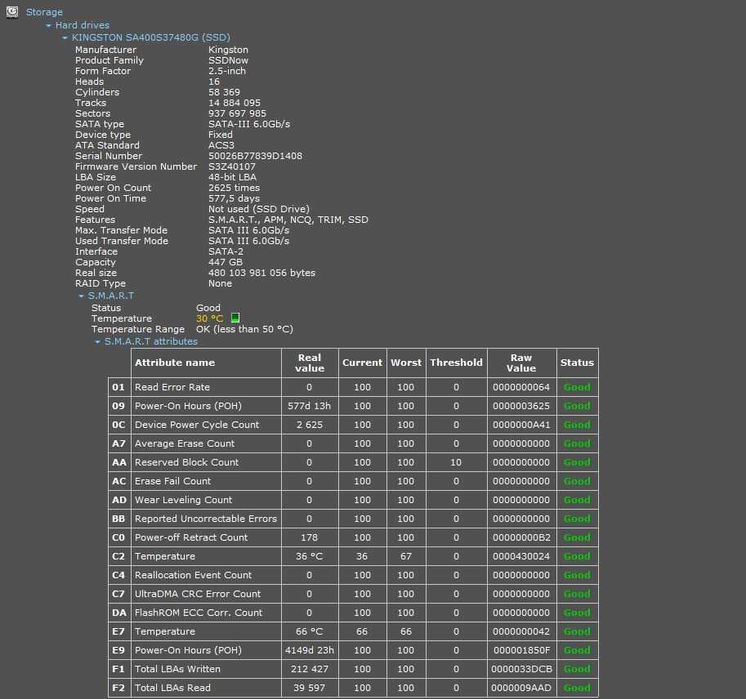This screenshot has height=699, width=746.
Task: Open the Storage heading link
Action: tap(44, 12)
